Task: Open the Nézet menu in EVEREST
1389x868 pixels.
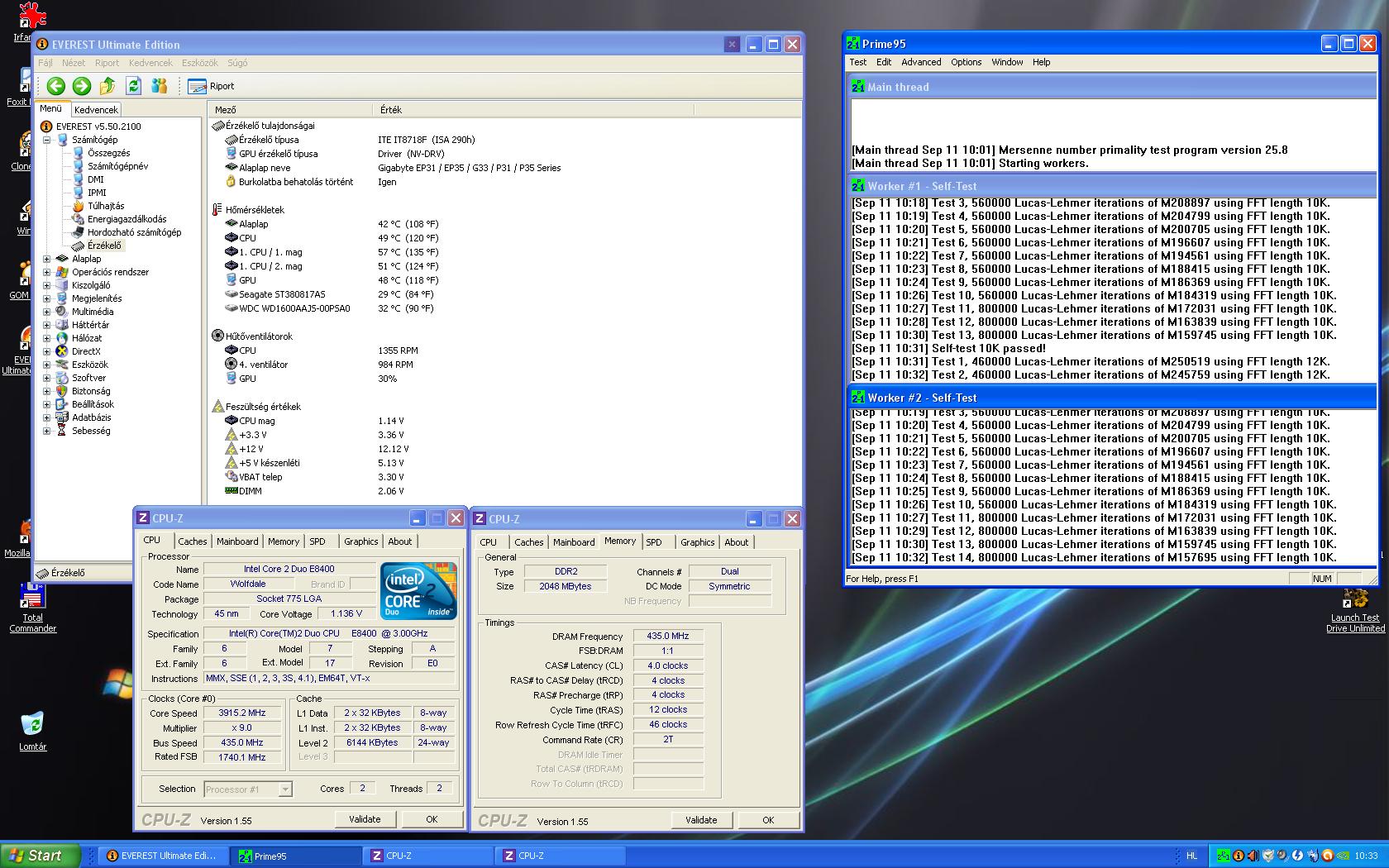Action: [x=74, y=63]
